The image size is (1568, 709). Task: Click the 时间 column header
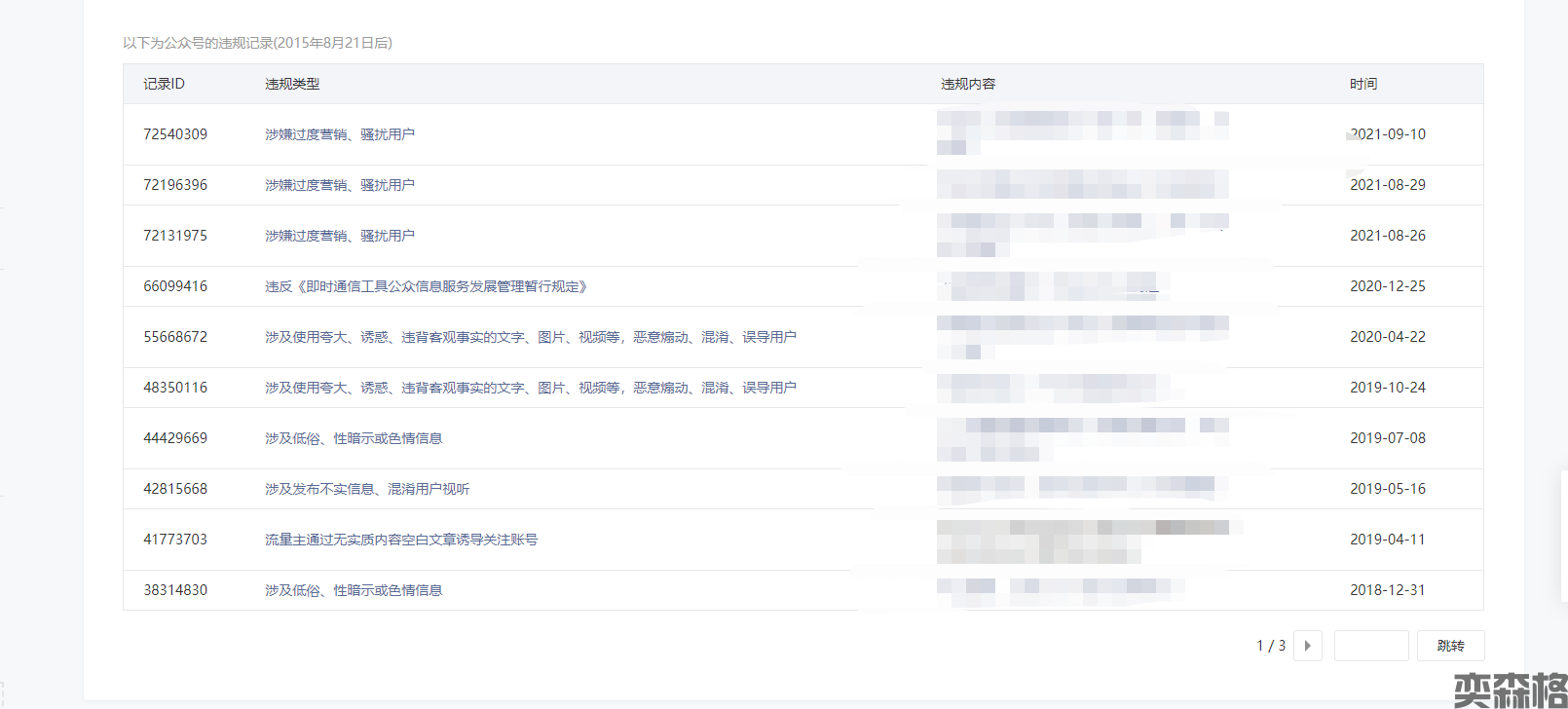(x=1363, y=84)
